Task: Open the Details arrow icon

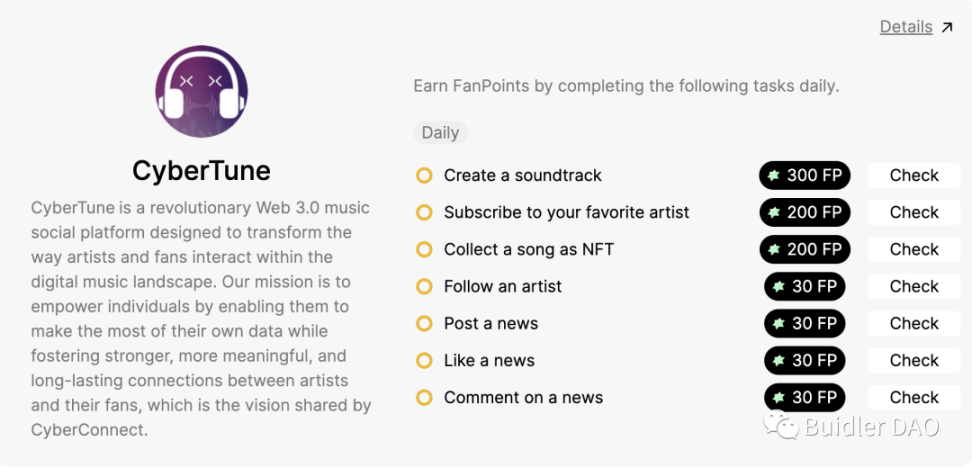Action: click(x=947, y=27)
